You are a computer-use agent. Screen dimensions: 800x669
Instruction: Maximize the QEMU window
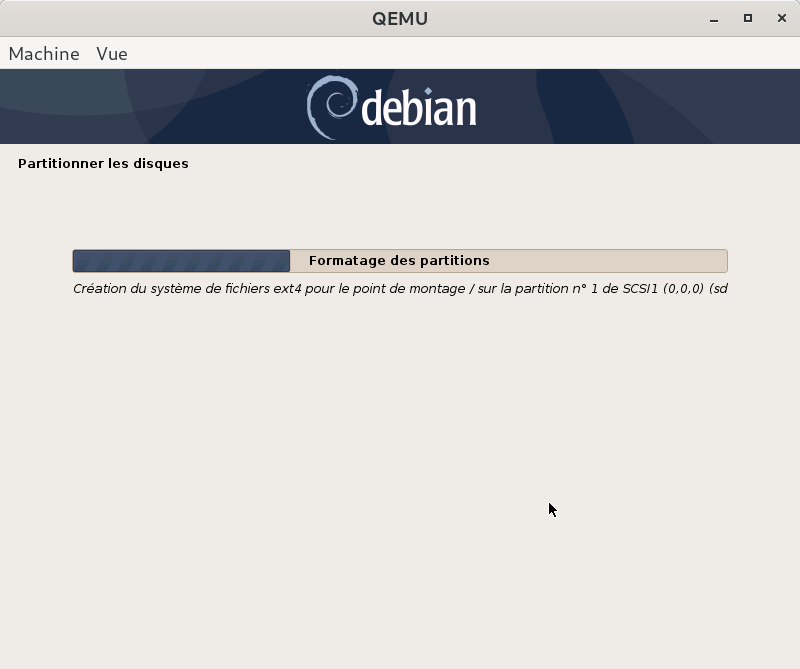coord(747,18)
